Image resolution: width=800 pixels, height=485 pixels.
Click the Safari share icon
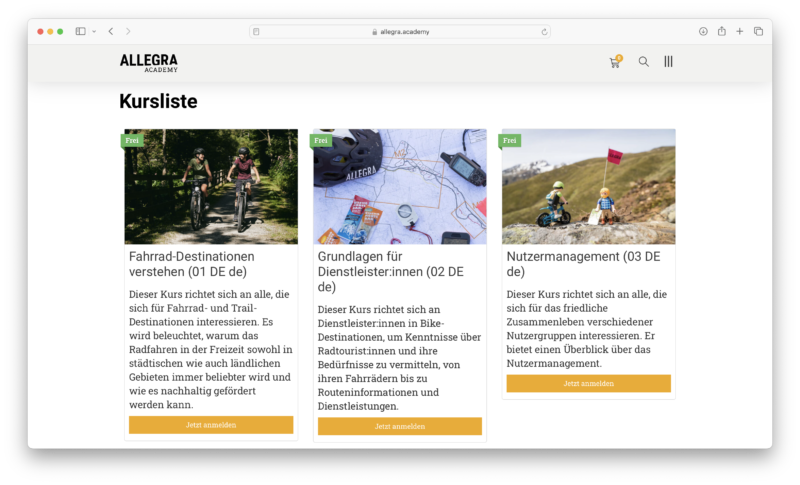coord(721,31)
